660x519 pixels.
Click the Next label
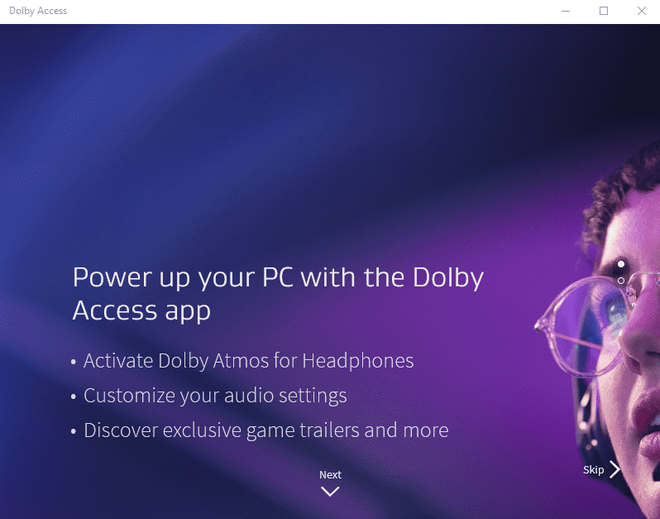[x=330, y=475]
